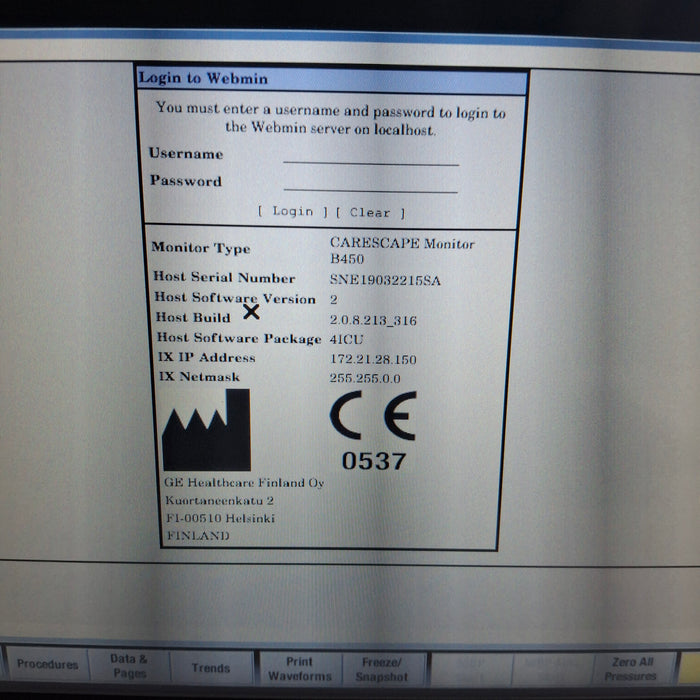Click the Host Software Version label

click(x=235, y=298)
